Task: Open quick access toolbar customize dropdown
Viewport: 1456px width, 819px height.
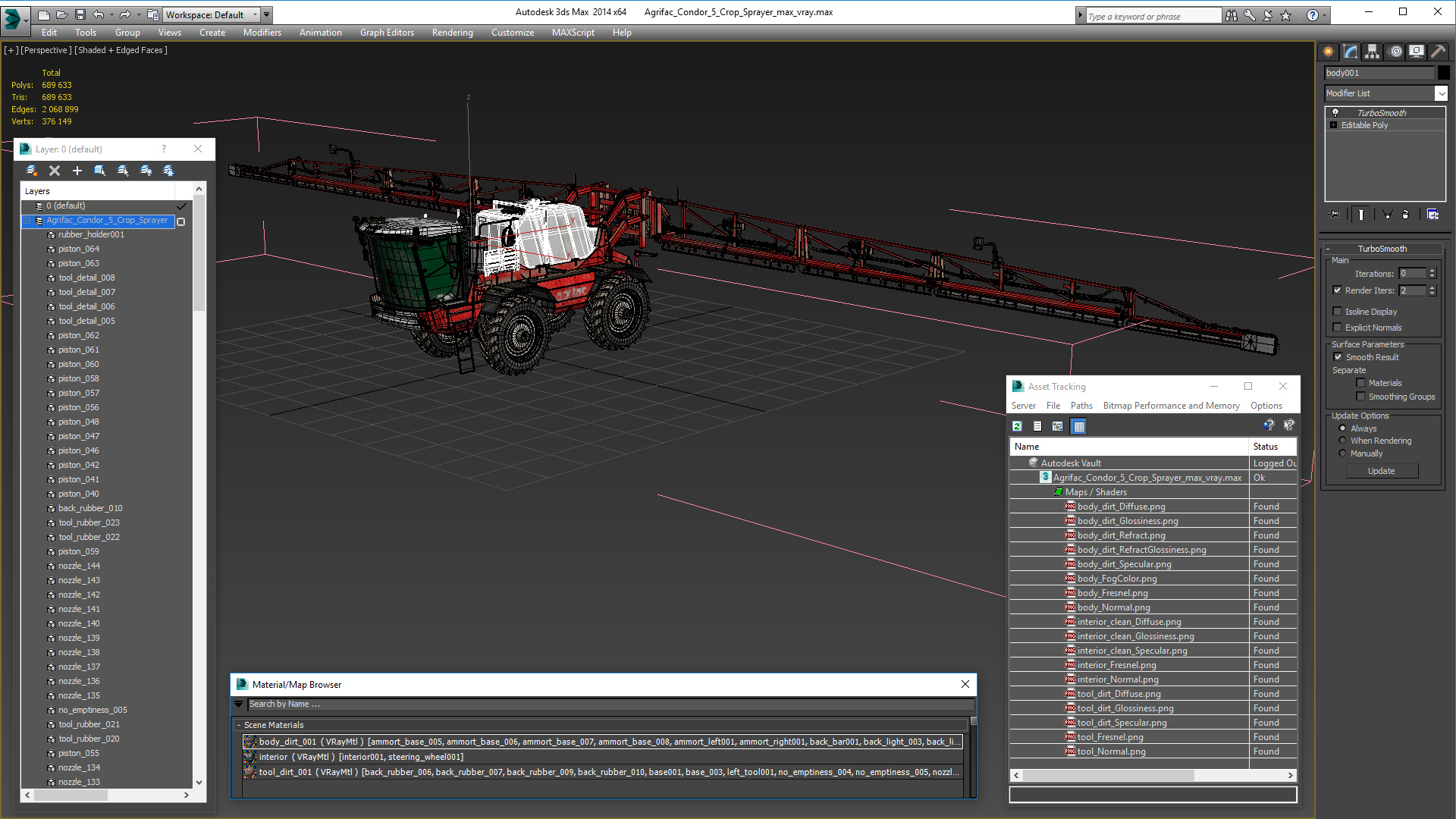Action: pos(267,14)
